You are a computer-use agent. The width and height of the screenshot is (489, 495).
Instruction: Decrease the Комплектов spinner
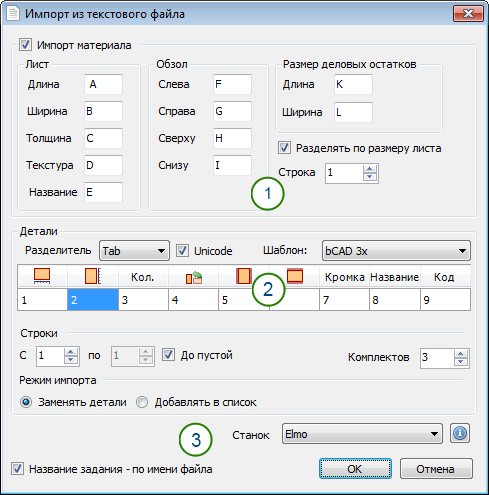coord(461,362)
